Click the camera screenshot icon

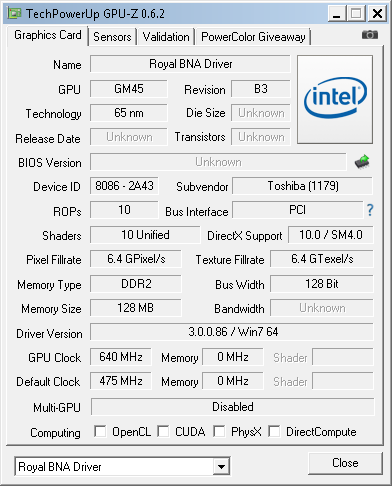[370, 35]
